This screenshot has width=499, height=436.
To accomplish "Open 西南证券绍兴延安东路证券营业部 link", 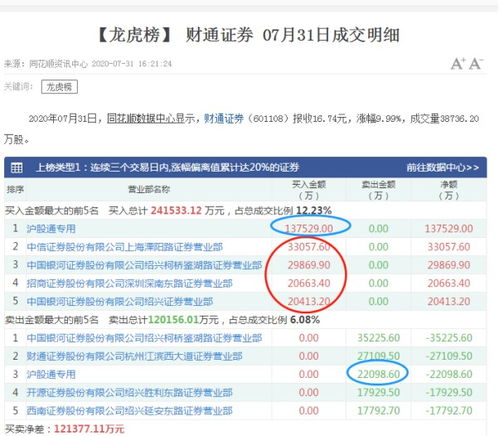I will pos(129,411).
